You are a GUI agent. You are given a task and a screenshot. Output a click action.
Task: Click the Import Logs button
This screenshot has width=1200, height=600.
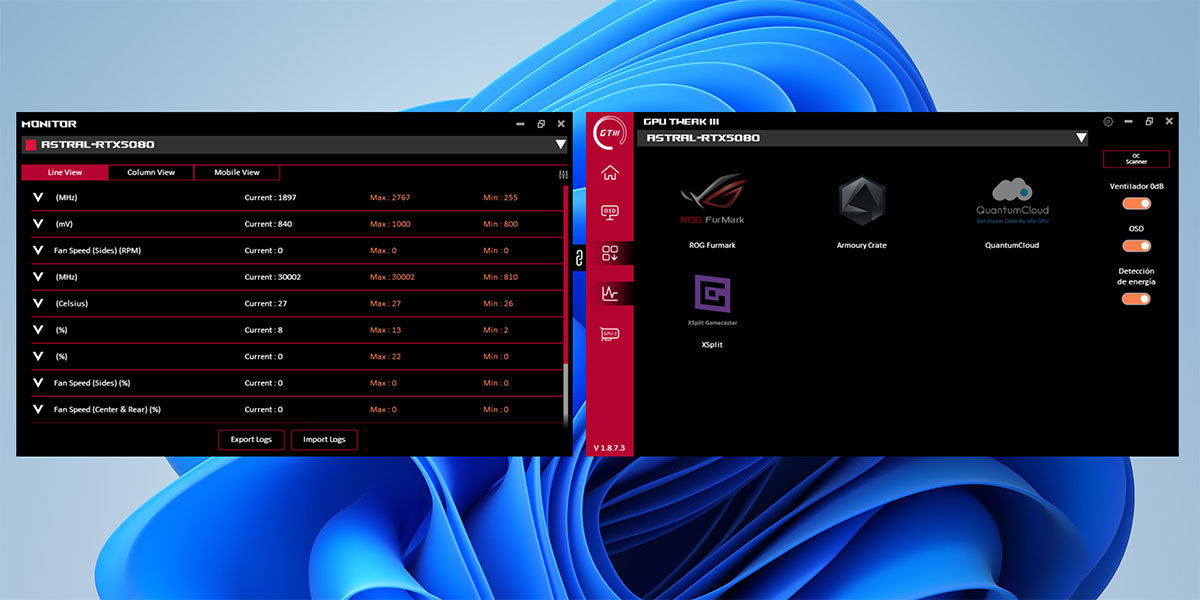coord(324,439)
